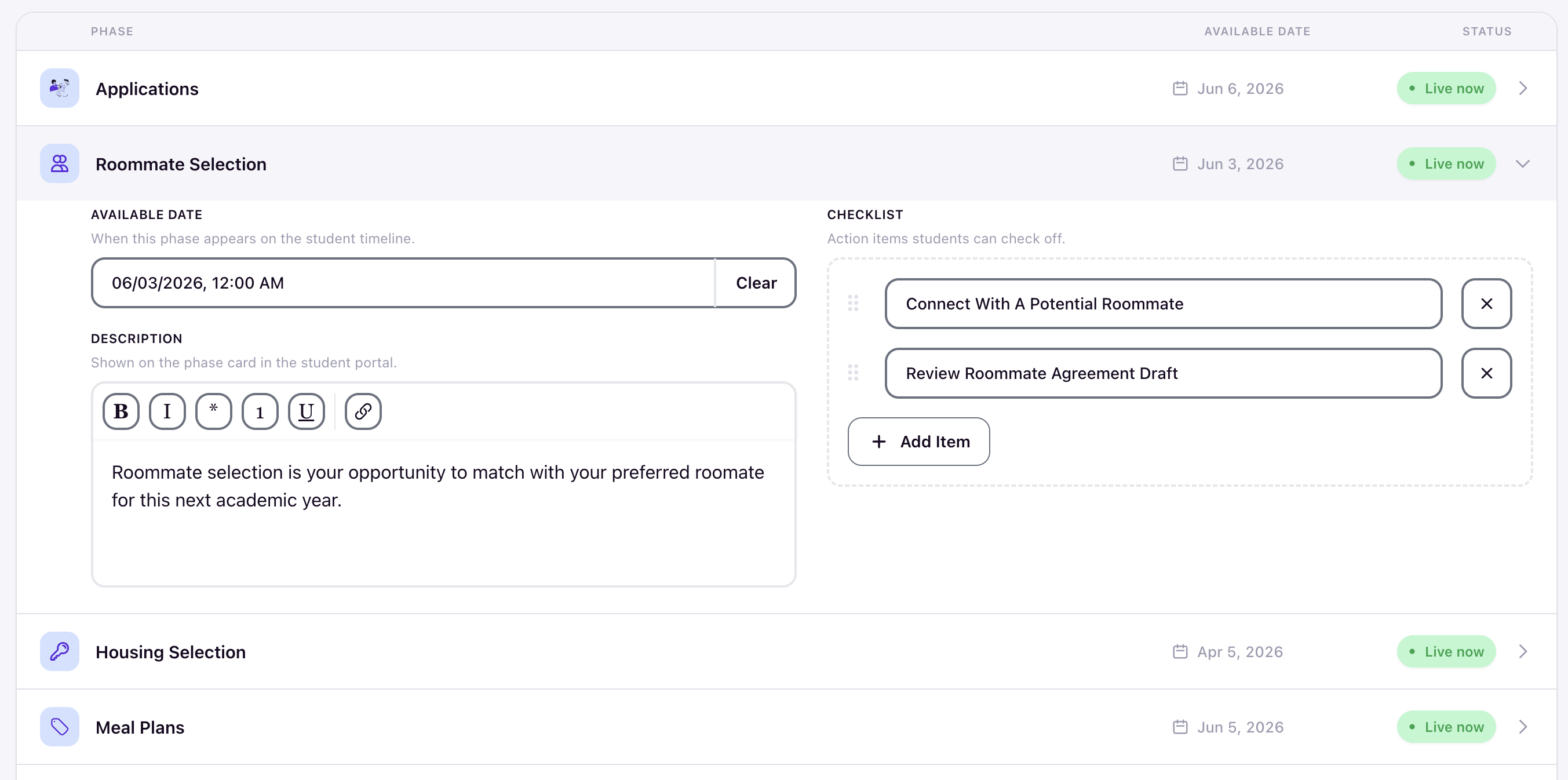The width and height of the screenshot is (1568, 780).
Task: Click the 'Jun 3, 2026' date text
Action: 1241,165
